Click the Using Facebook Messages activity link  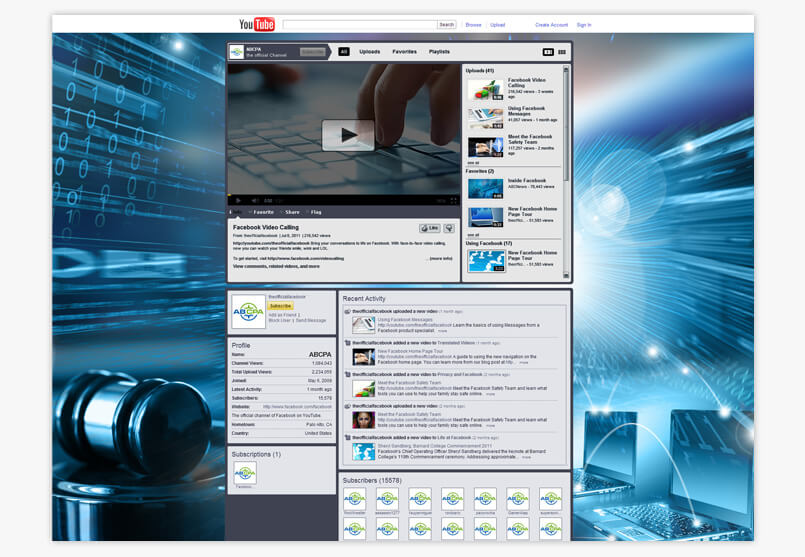tap(405, 319)
